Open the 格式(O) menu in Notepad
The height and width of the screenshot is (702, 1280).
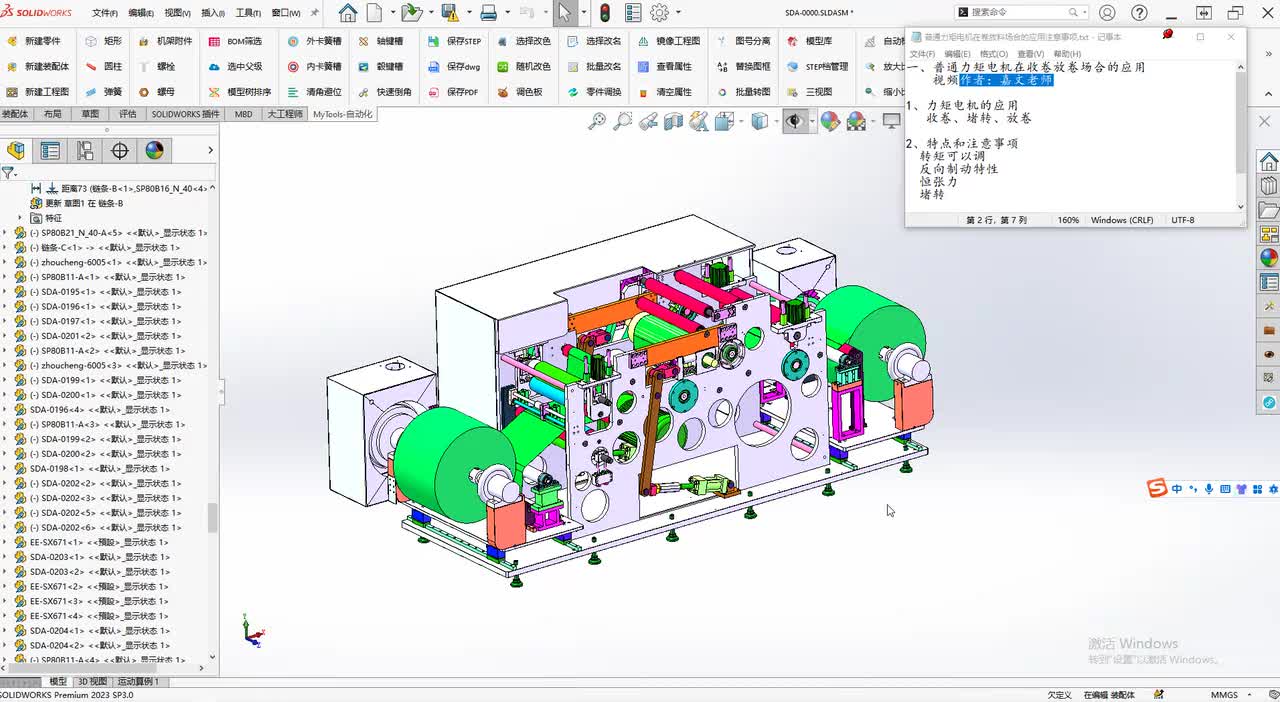(993, 54)
